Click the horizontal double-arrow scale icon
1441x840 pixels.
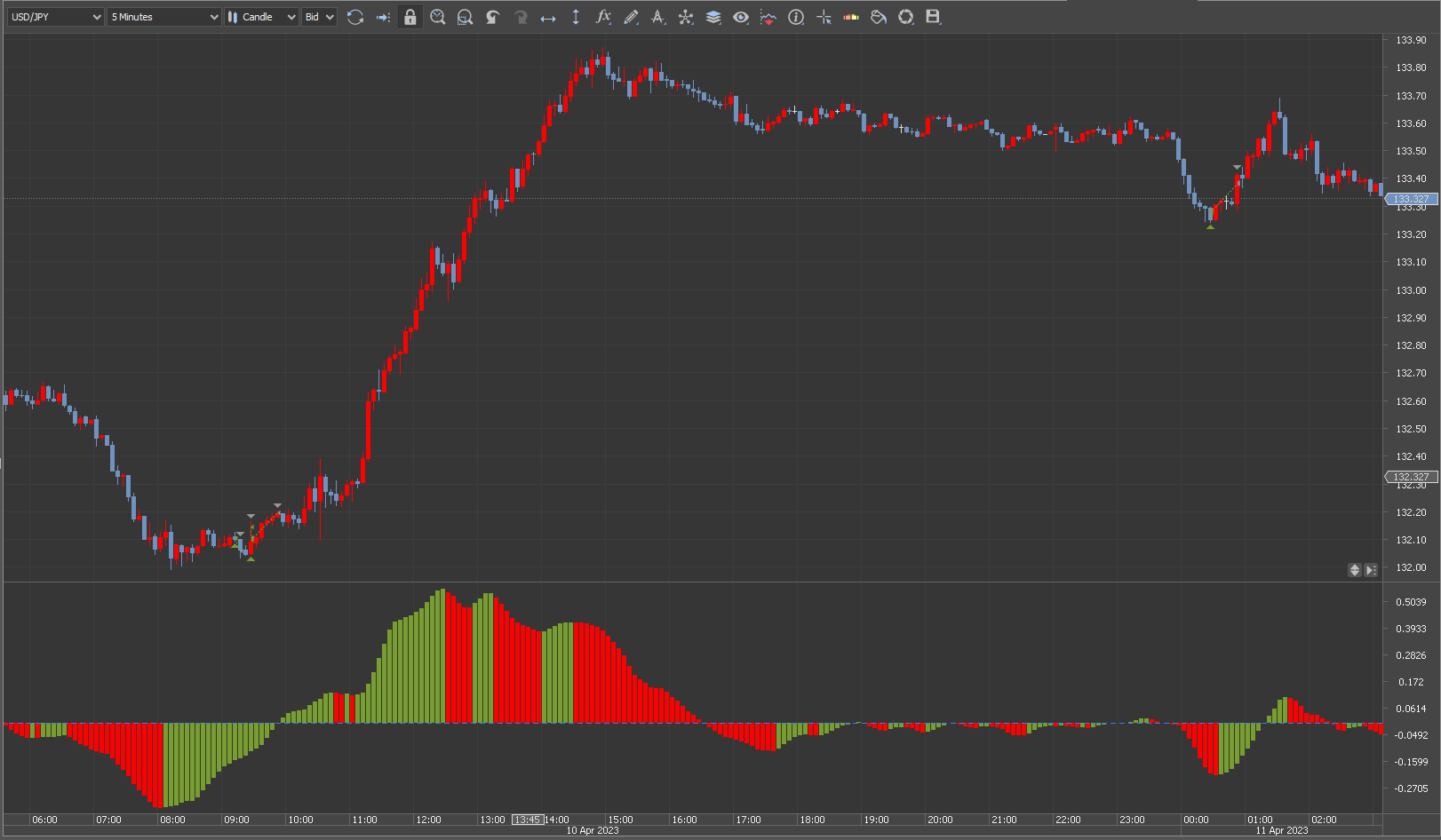(x=548, y=17)
